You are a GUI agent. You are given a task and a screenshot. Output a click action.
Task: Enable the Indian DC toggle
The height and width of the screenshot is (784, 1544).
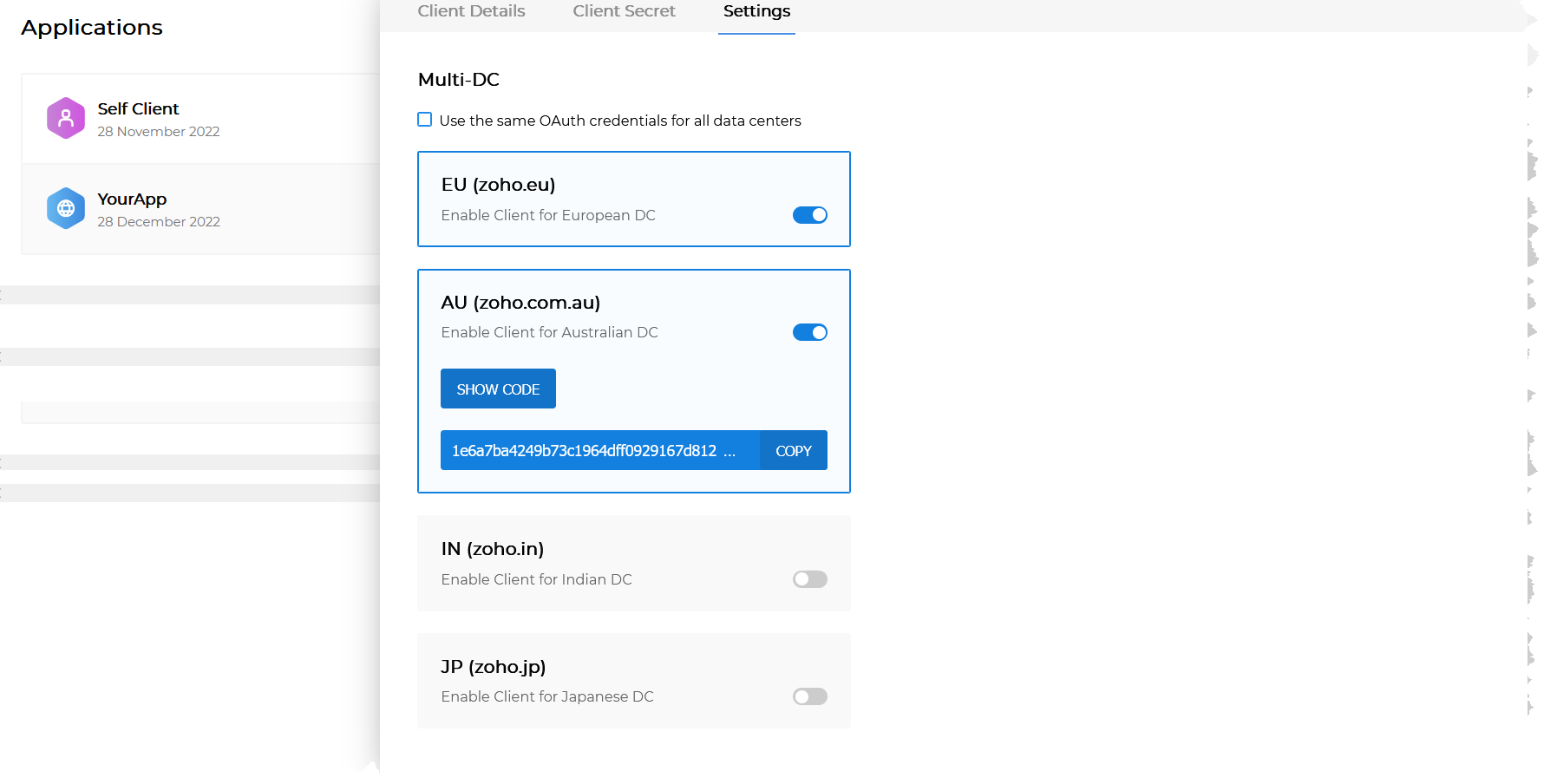(x=809, y=578)
